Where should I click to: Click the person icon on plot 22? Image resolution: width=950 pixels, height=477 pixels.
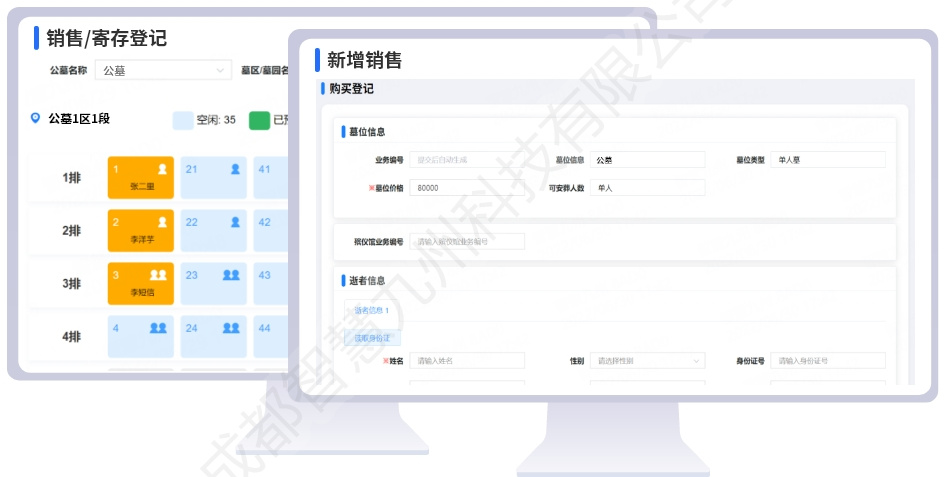(236, 222)
